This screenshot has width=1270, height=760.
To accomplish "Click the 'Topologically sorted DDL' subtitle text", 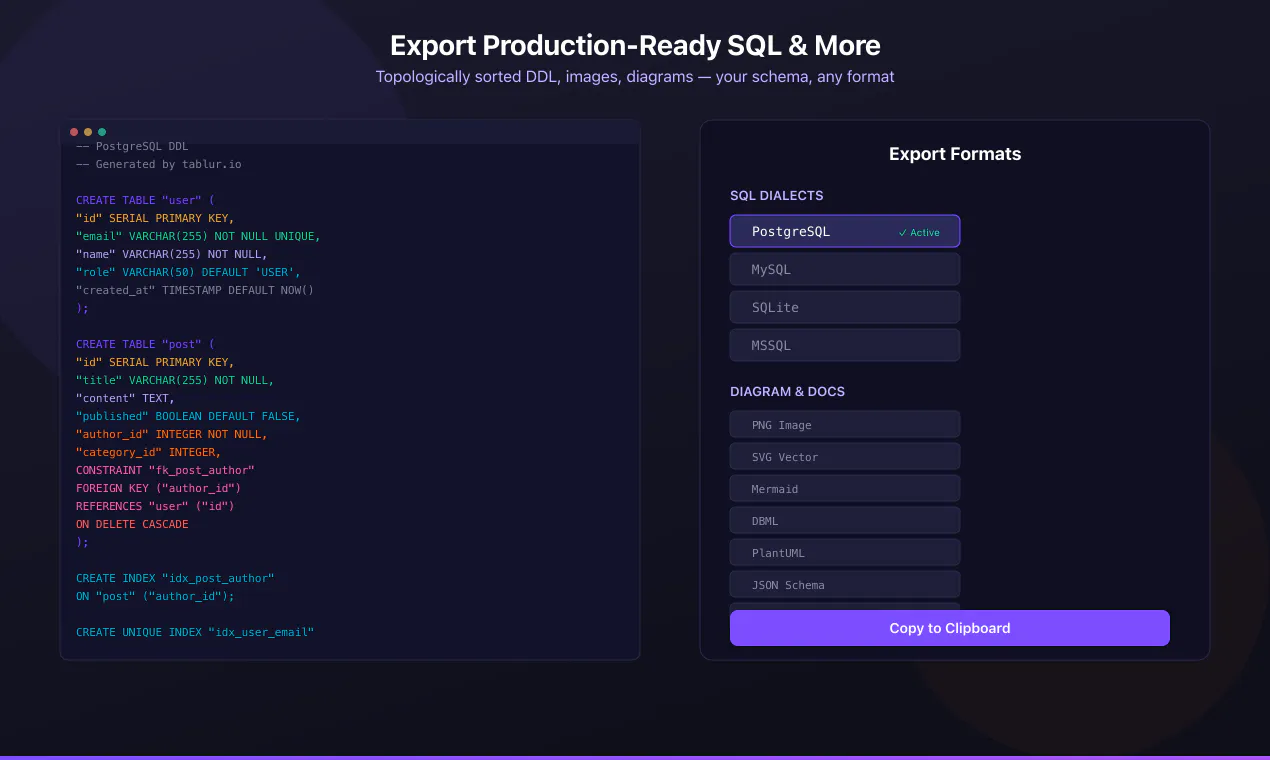I will click(x=466, y=77).
